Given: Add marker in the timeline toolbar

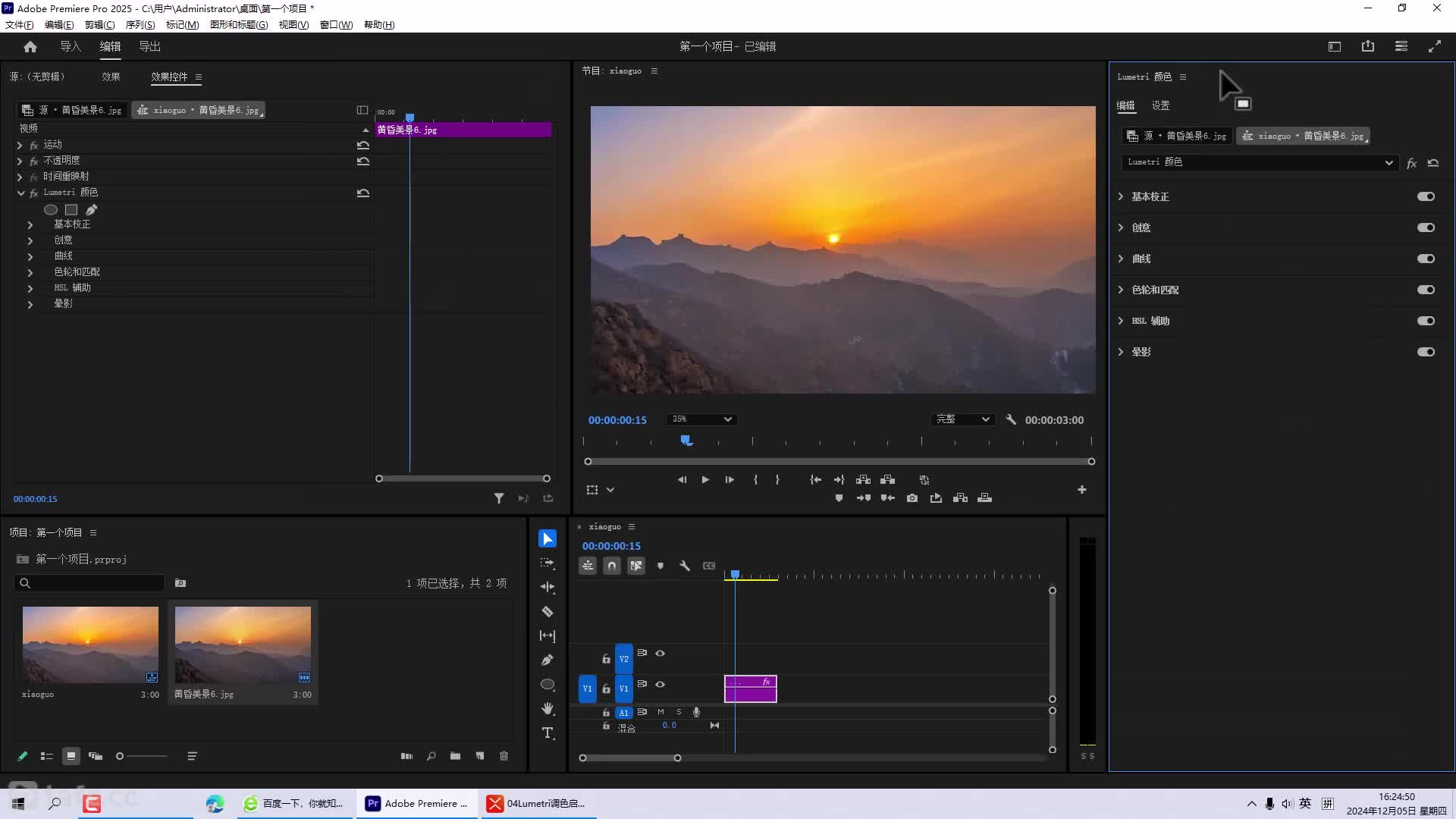Looking at the screenshot, I should 661,566.
